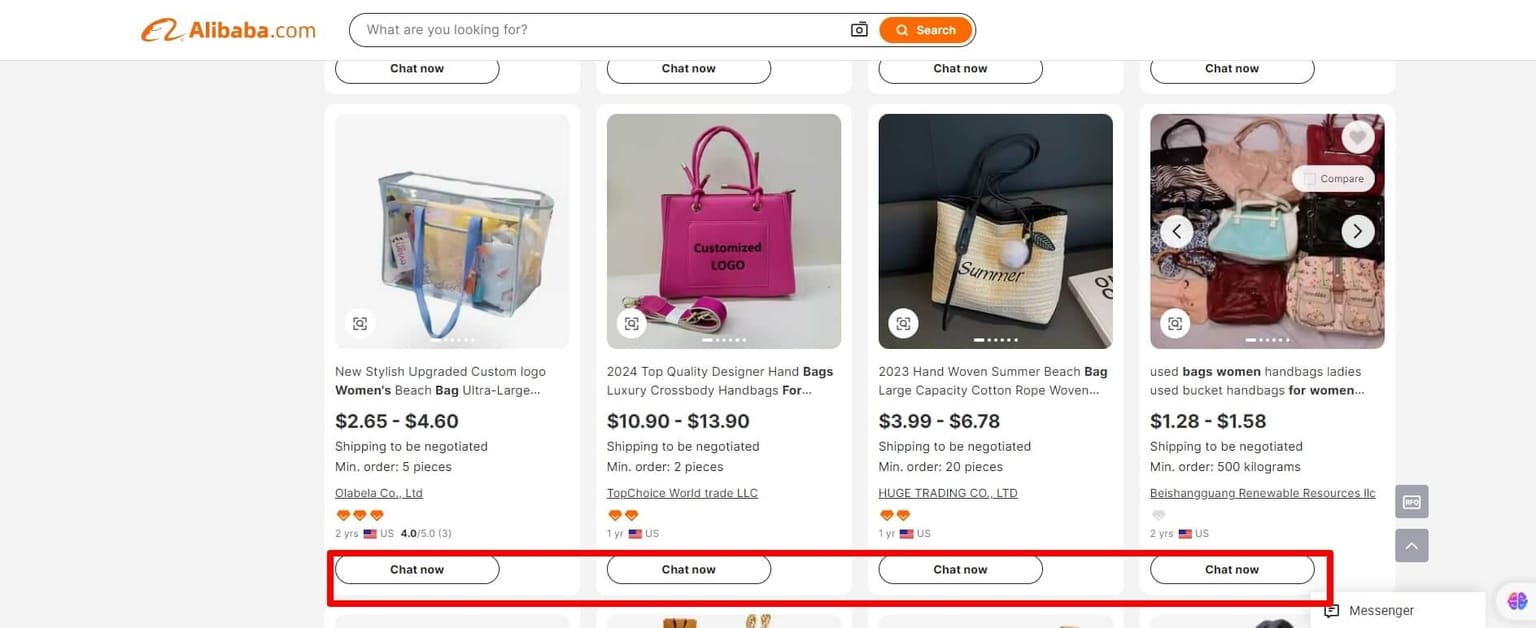Click the RFQ icon in the right sidebar
Image resolution: width=1536 pixels, height=628 pixels.
pyautogui.click(x=1411, y=501)
